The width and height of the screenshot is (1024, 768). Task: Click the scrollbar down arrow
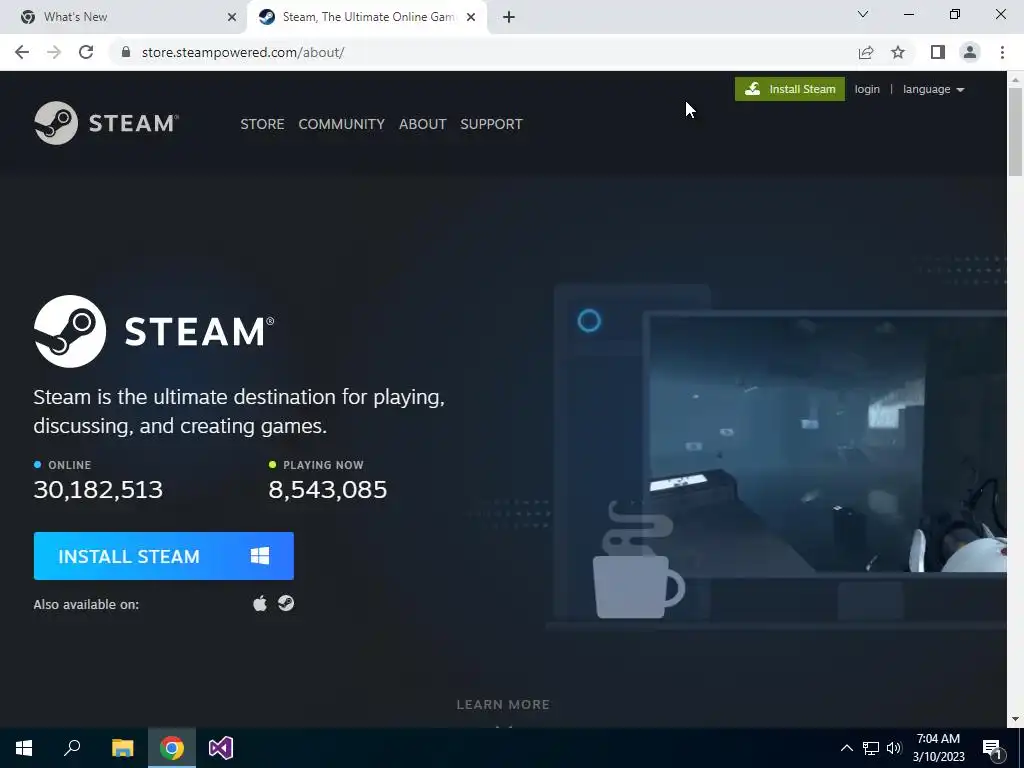(x=1015, y=719)
